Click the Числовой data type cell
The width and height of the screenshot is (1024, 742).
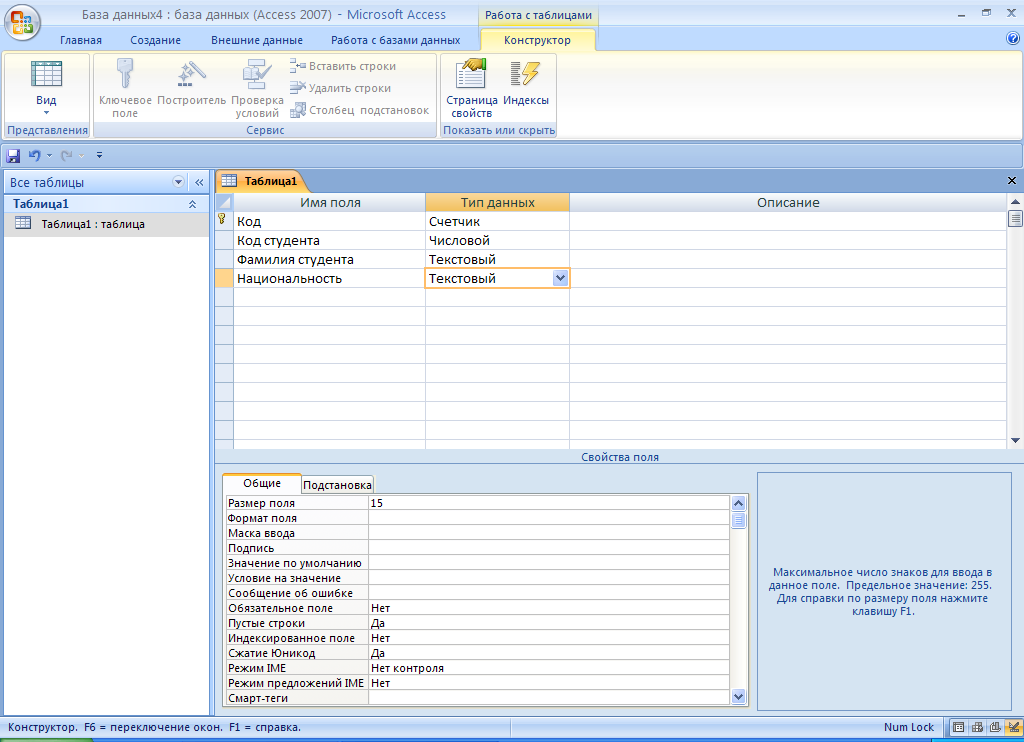click(498, 240)
